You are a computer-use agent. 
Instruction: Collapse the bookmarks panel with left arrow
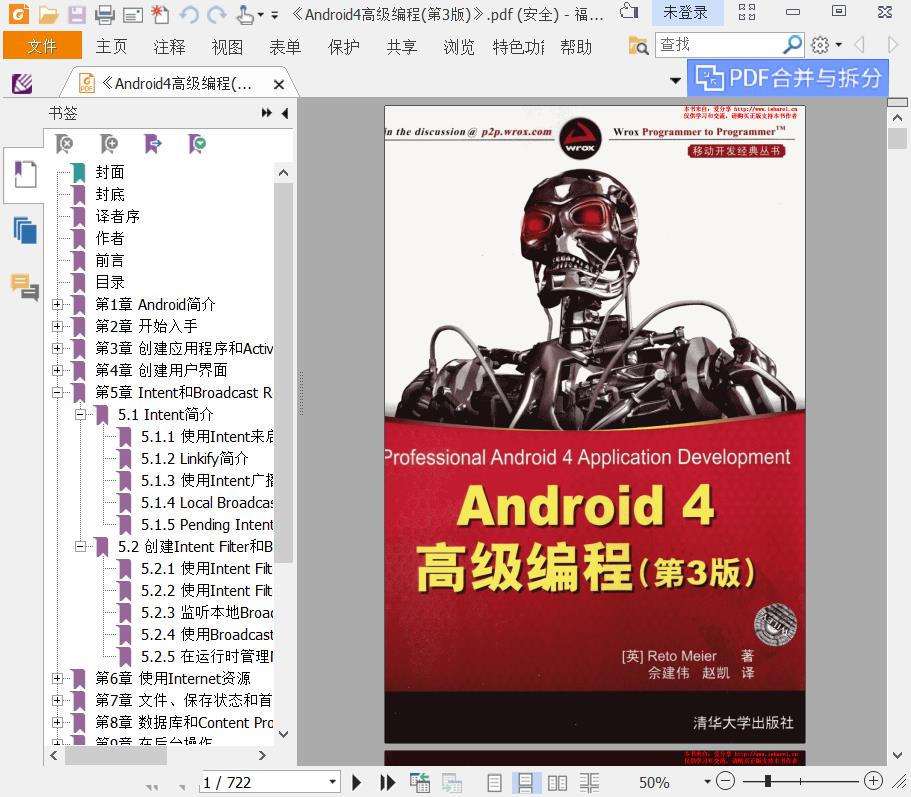tap(285, 113)
